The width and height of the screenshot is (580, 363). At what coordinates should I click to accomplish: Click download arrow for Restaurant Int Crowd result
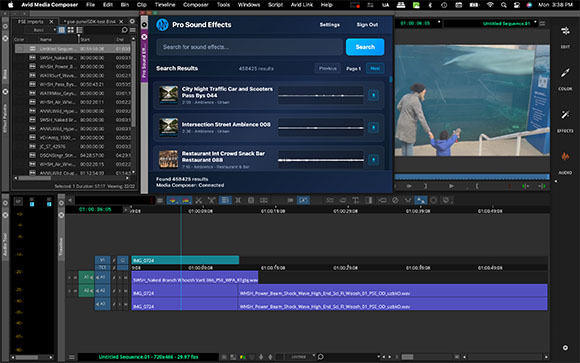click(x=374, y=160)
